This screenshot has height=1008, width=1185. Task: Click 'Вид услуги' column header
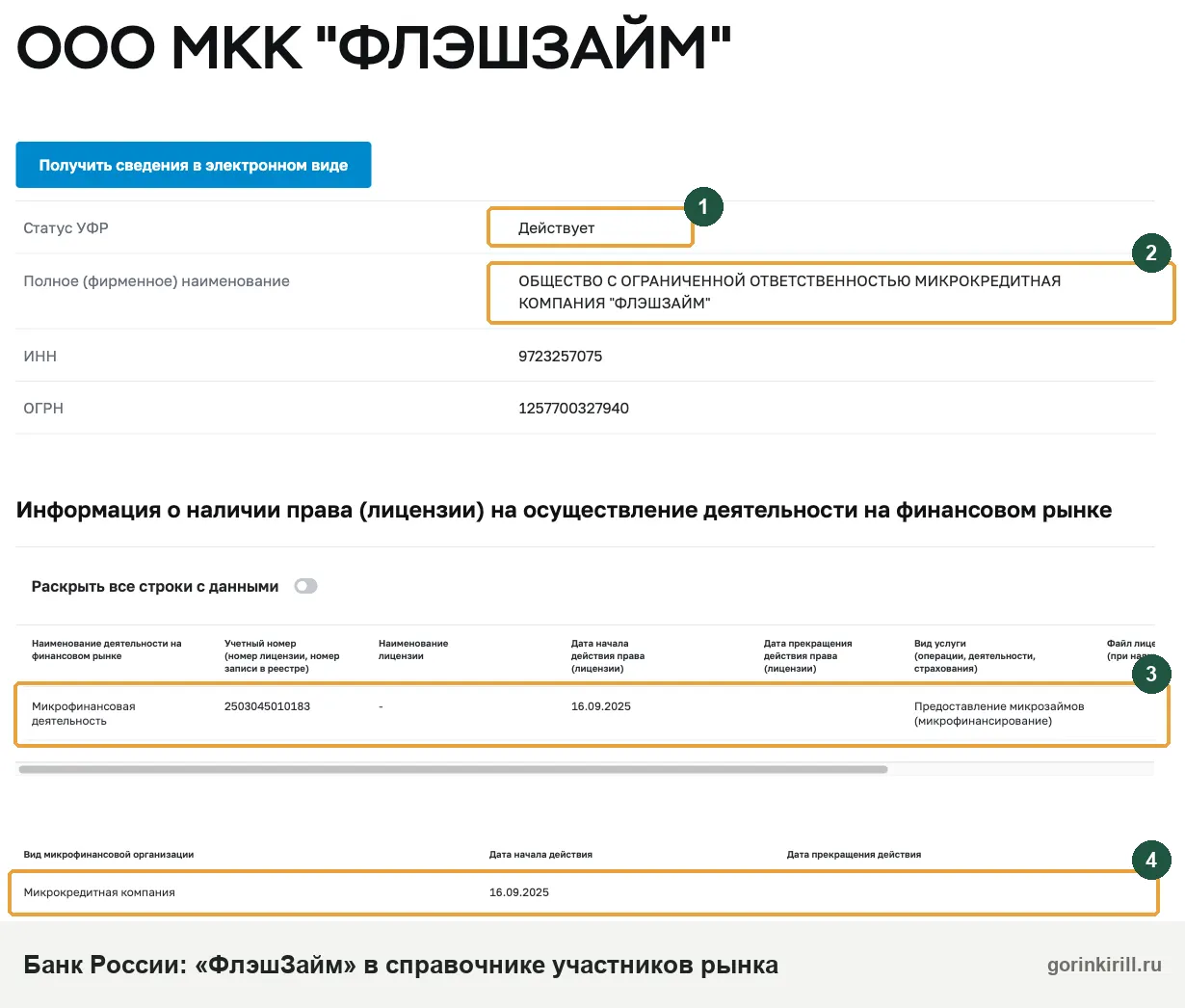tap(974, 655)
